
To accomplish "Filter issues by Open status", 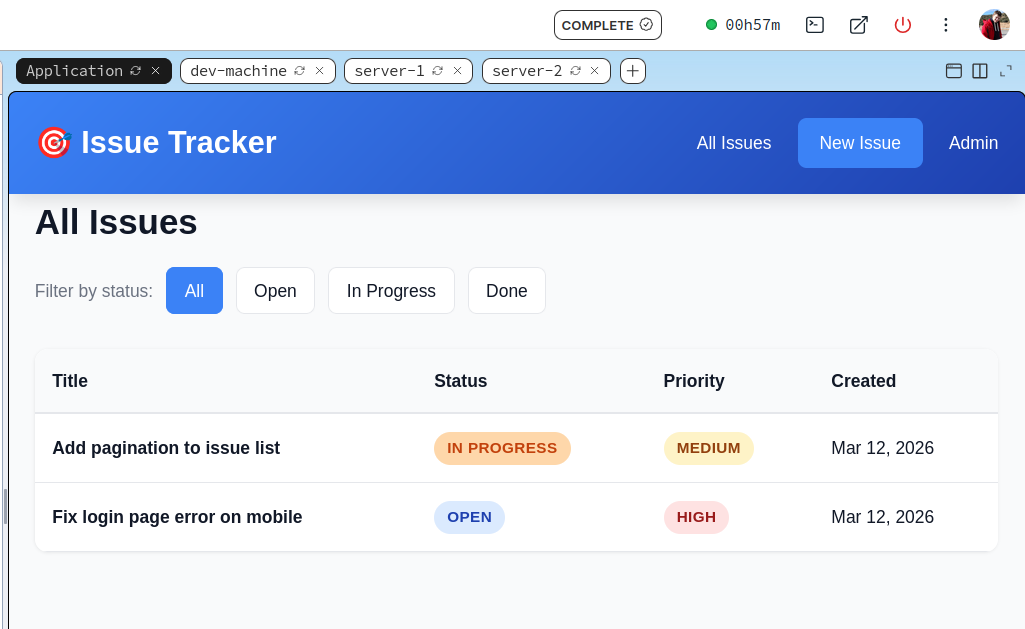I will 275,290.
